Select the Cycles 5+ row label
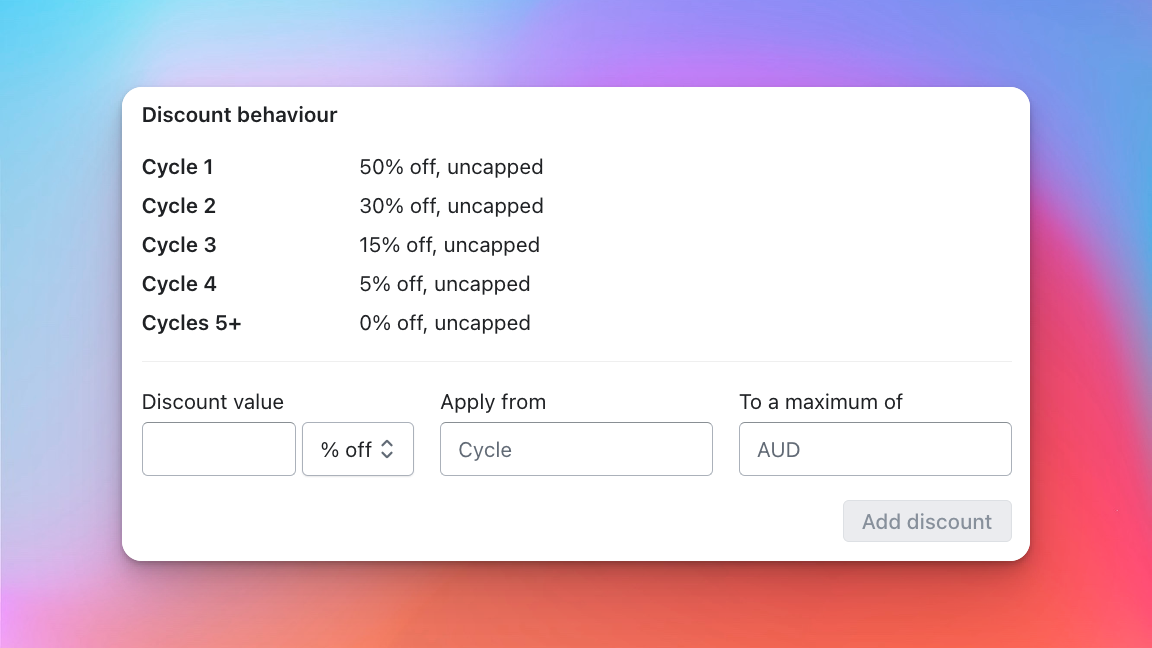Image resolution: width=1152 pixels, height=648 pixels. click(x=192, y=323)
